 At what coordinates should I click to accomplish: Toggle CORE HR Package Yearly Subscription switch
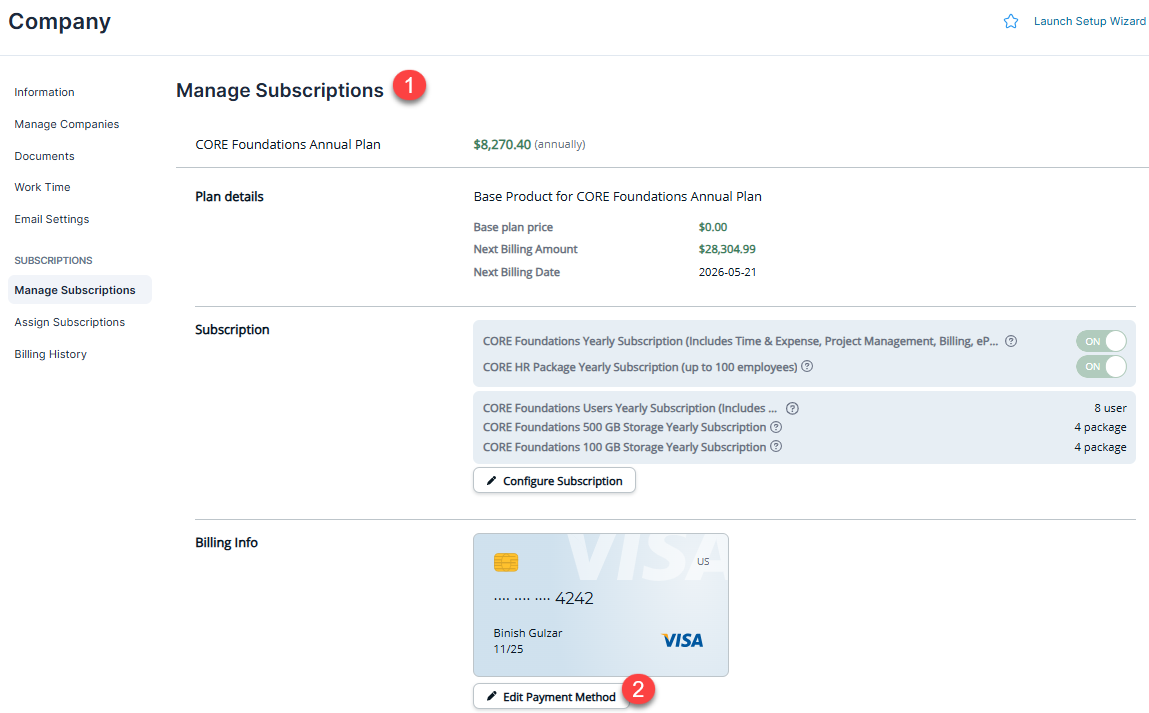pos(1101,366)
